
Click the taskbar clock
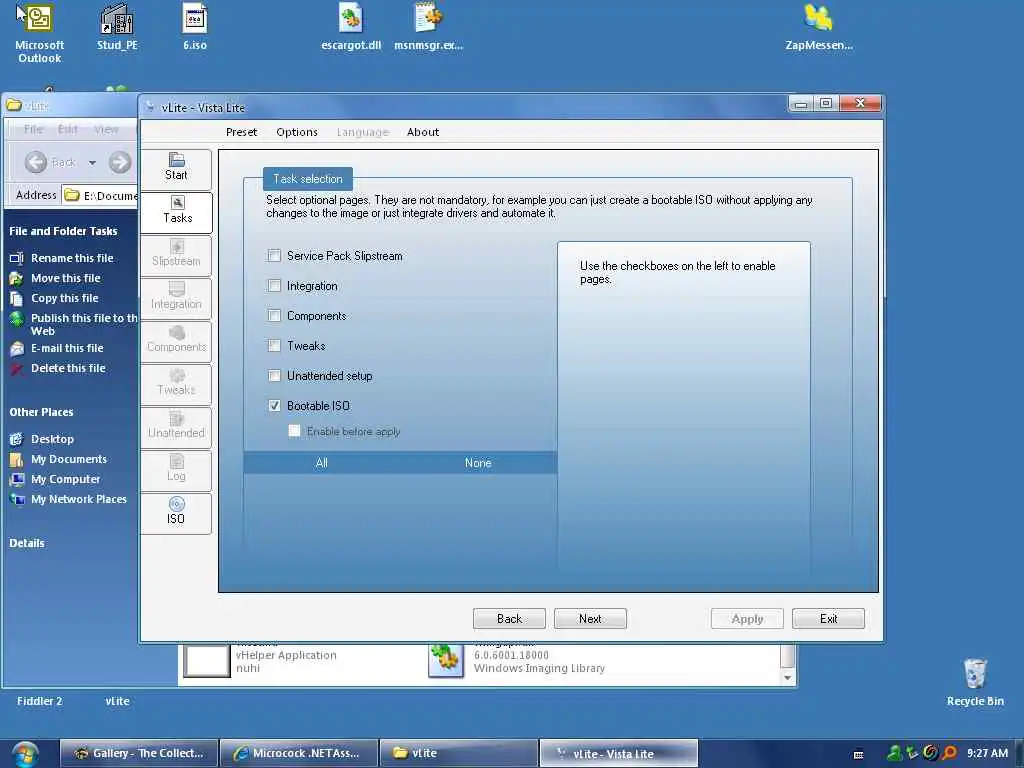pos(987,753)
